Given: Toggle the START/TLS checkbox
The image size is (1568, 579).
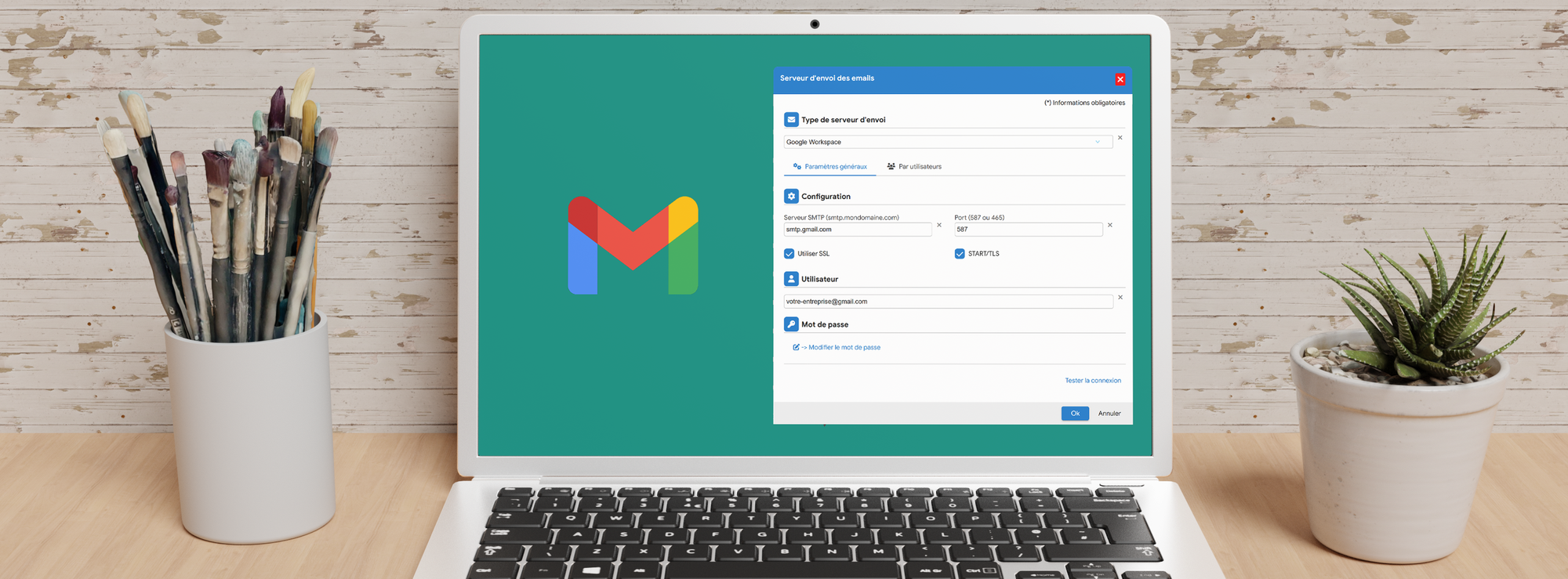Looking at the screenshot, I should [959, 254].
